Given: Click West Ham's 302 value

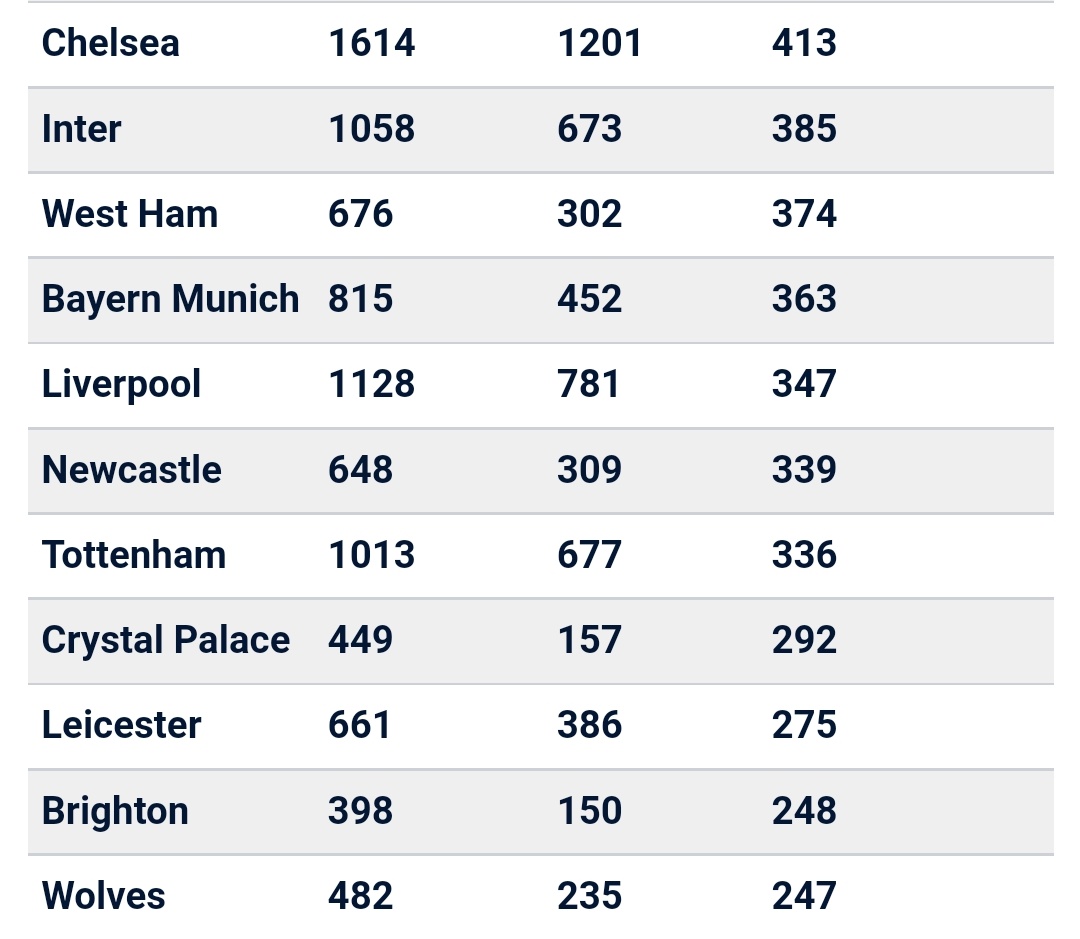Looking at the screenshot, I should coord(590,214).
